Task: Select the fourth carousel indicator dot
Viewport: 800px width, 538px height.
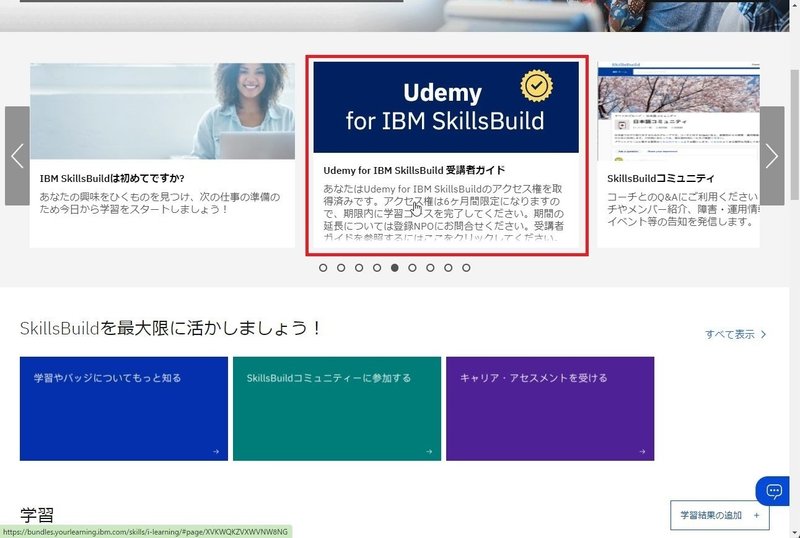Action: pos(377,267)
